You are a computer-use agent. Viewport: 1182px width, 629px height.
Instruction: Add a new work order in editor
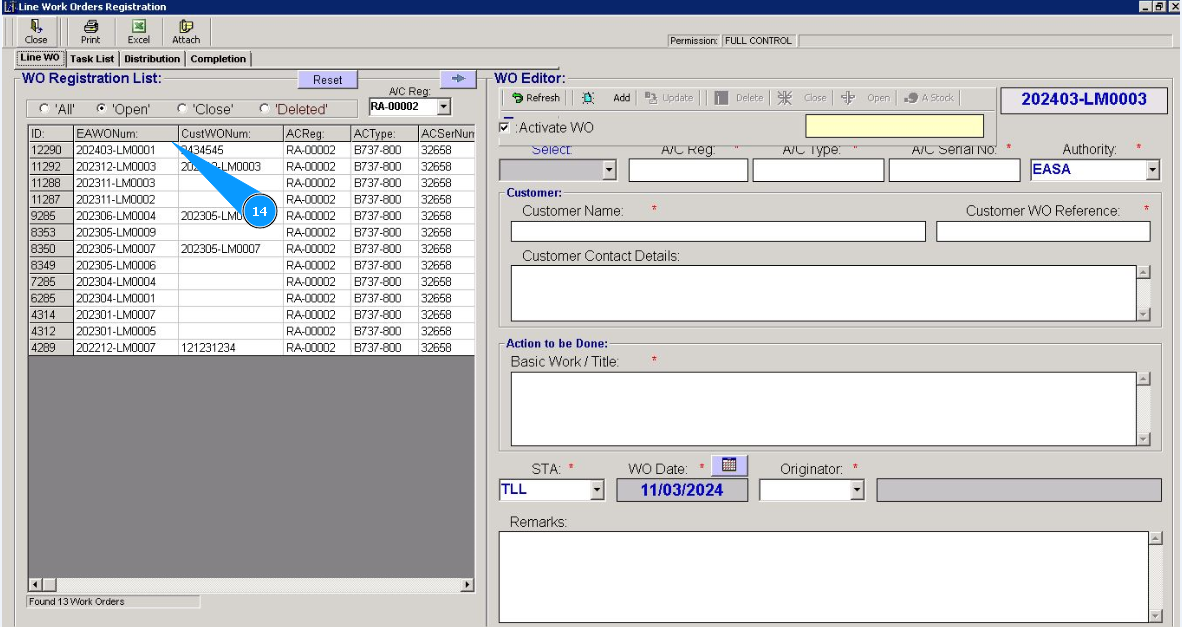[x=621, y=98]
